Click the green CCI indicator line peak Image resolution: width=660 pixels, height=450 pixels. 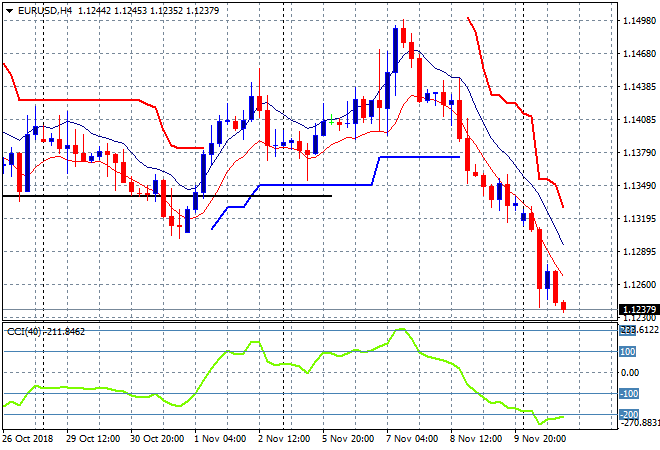(402, 329)
